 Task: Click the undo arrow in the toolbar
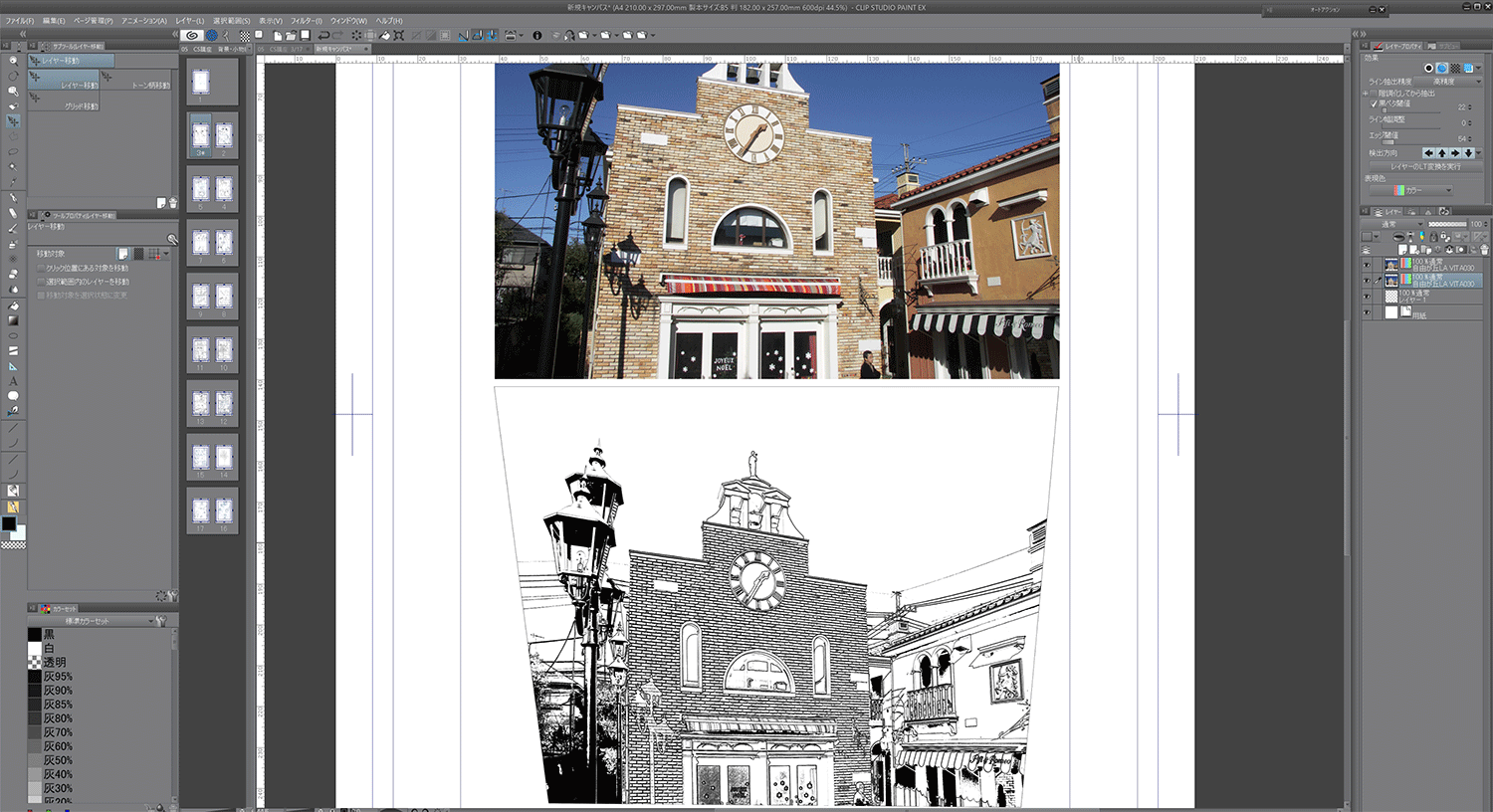[323, 35]
